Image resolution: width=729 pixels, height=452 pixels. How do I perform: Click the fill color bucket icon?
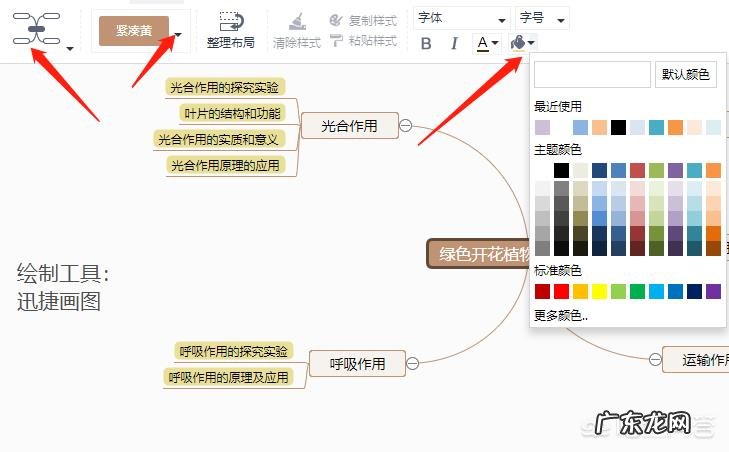point(518,43)
